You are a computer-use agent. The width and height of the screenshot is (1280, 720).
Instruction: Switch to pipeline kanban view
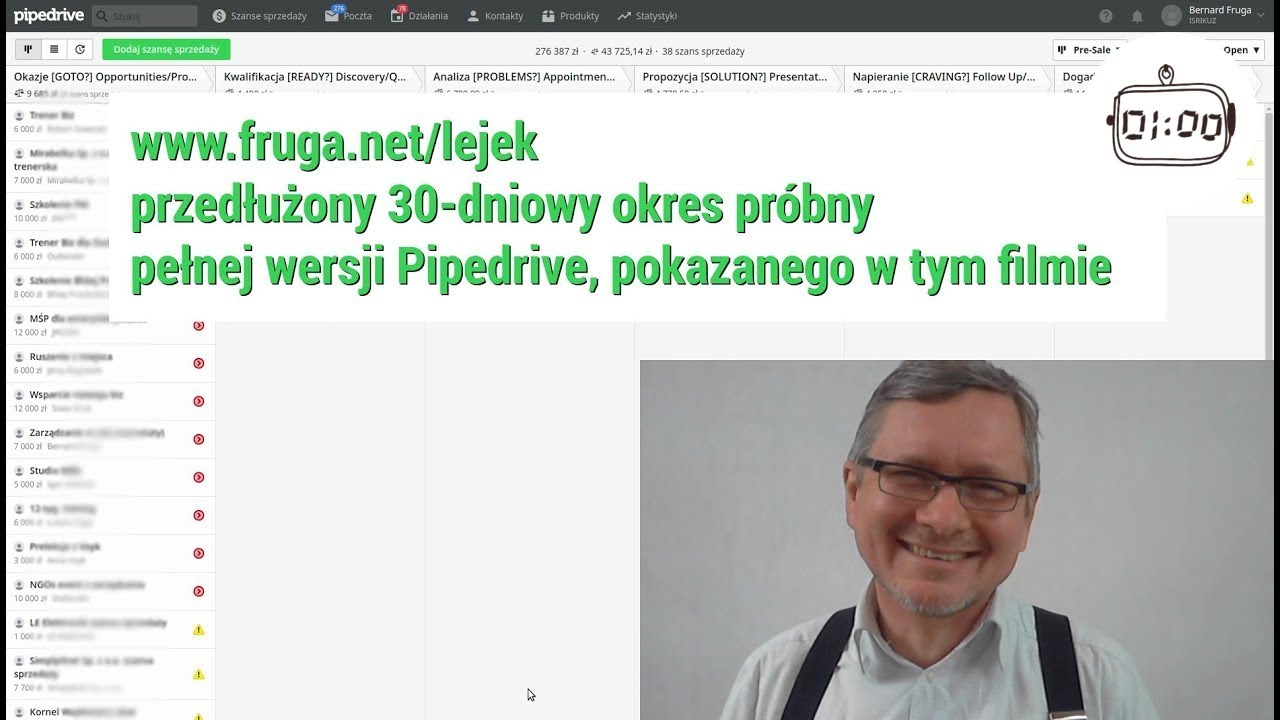point(28,49)
